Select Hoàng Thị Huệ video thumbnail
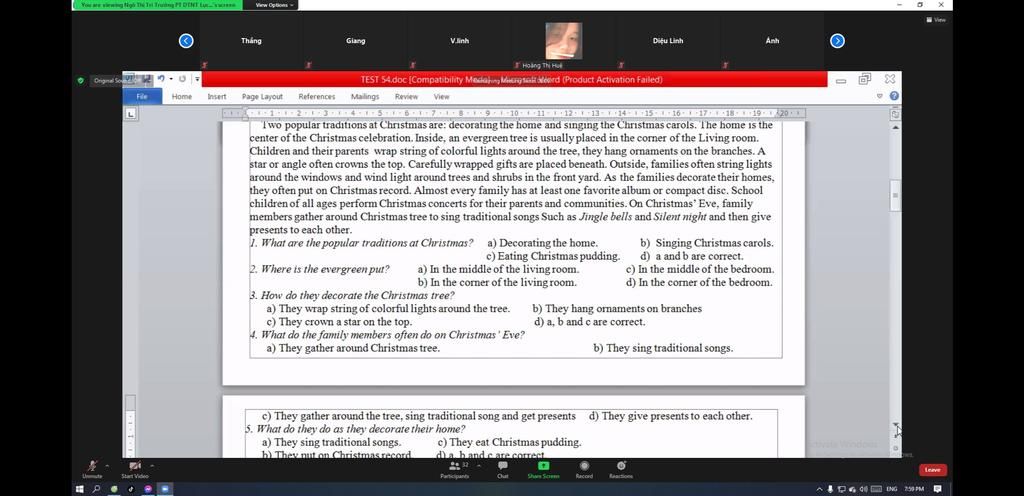Image resolution: width=1024 pixels, height=496 pixels. pyautogui.click(x=564, y=41)
